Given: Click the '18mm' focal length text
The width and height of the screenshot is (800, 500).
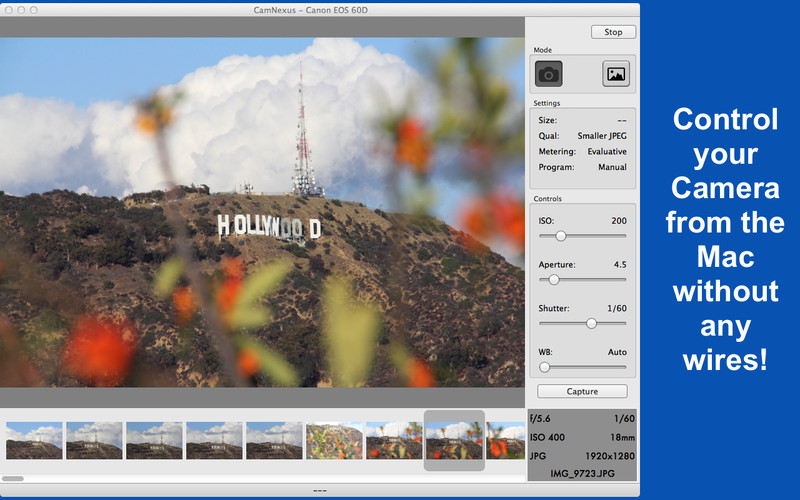Looking at the screenshot, I should (x=622, y=437).
